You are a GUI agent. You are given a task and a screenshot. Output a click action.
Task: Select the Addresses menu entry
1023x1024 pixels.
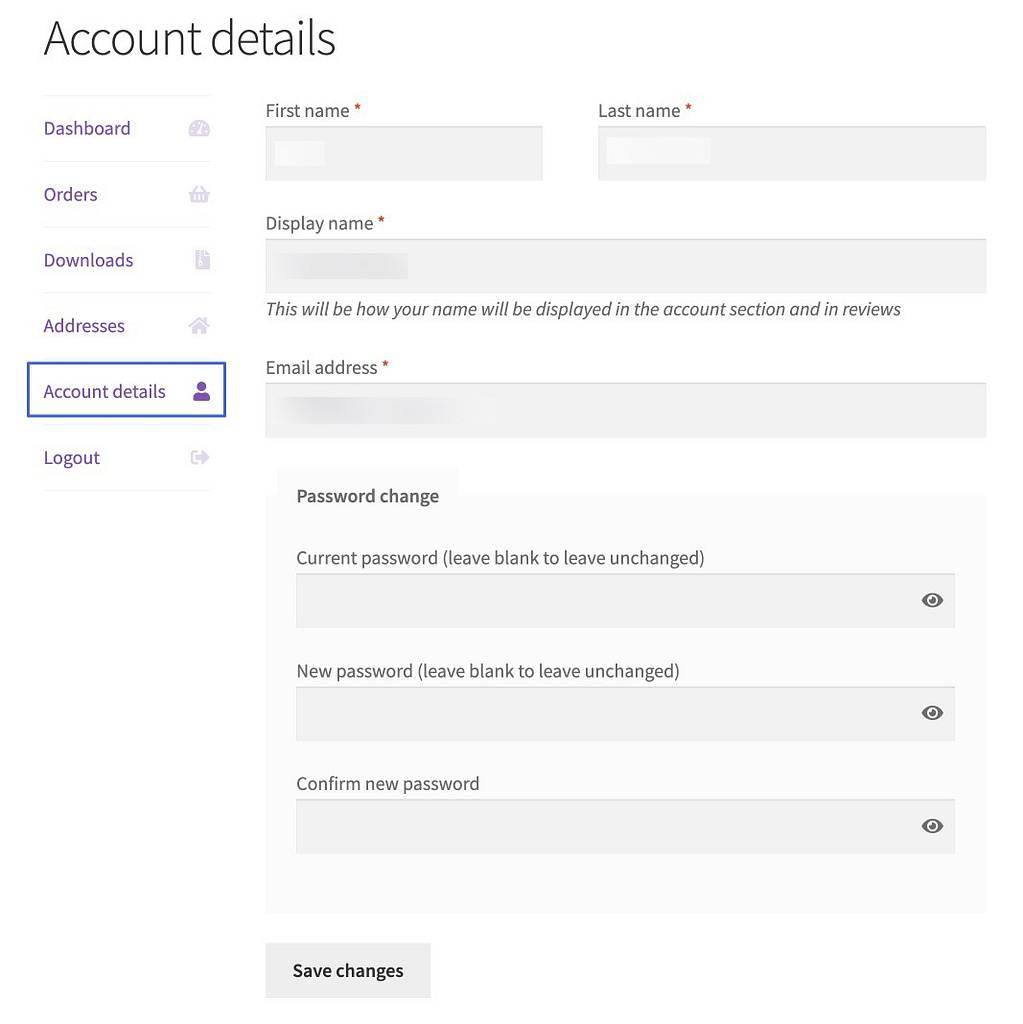click(84, 325)
